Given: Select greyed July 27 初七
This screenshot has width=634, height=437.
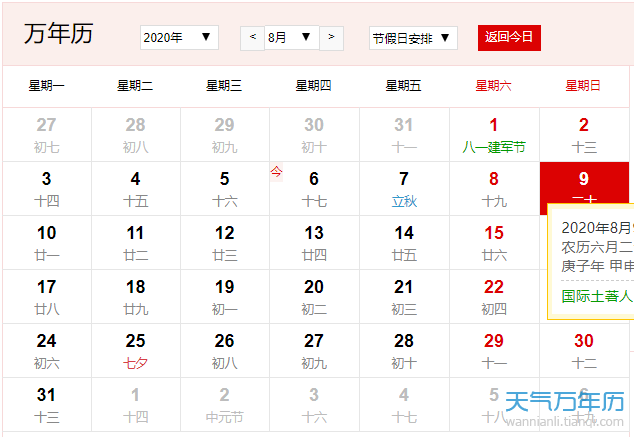Looking at the screenshot, I should point(47,135).
